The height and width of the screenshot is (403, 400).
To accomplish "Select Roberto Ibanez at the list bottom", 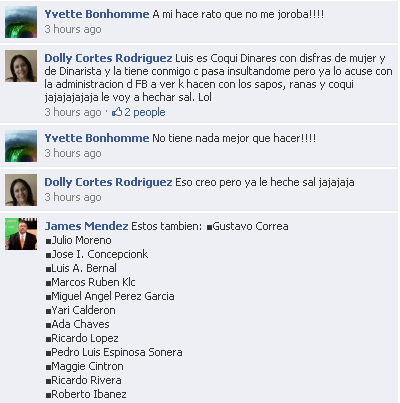I will coord(89,394).
